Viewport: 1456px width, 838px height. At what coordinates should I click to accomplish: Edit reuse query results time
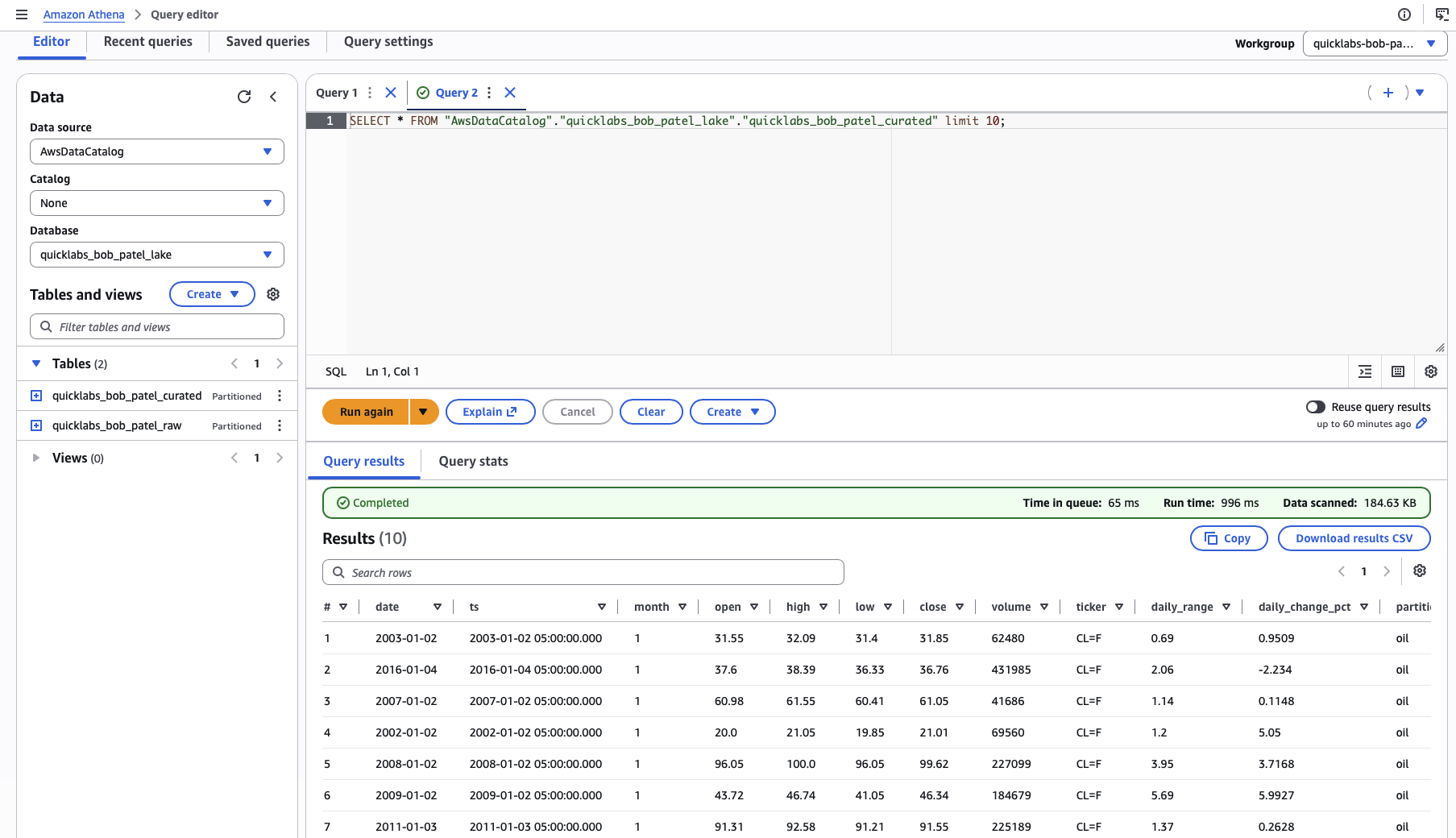[1421, 423]
